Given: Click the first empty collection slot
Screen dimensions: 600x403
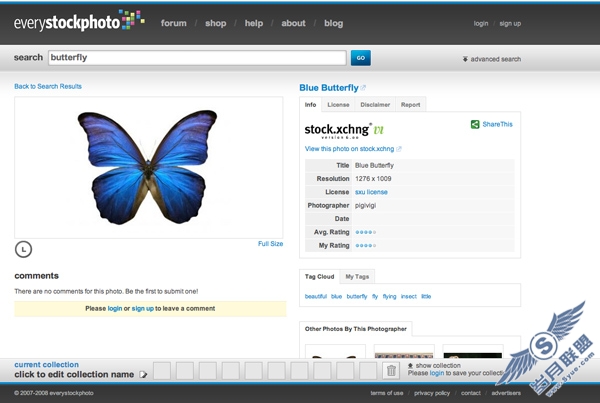Looking at the screenshot, I should point(162,370).
